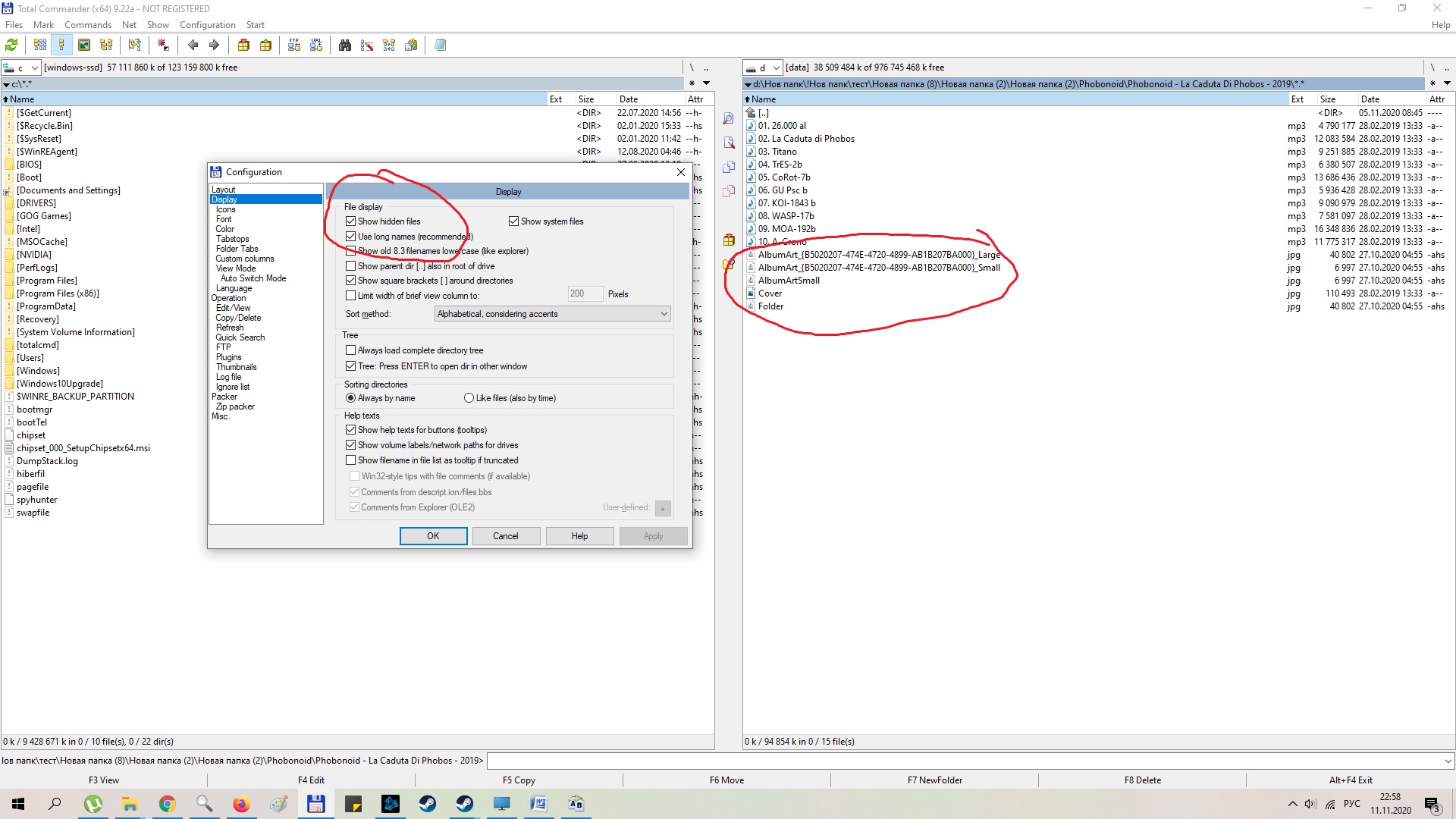The width and height of the screenshot is (1456, 819).
Task: Select Thumbnails in the Configuration category list
Action: (x=236, y=367)
